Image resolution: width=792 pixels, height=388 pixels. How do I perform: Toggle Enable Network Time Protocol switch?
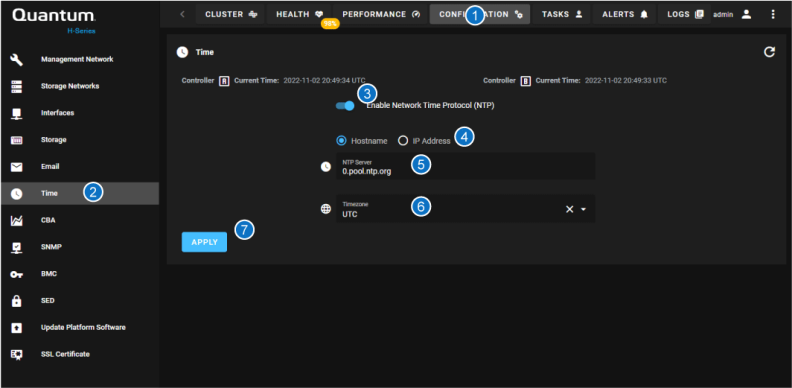[x=345, y=106]
